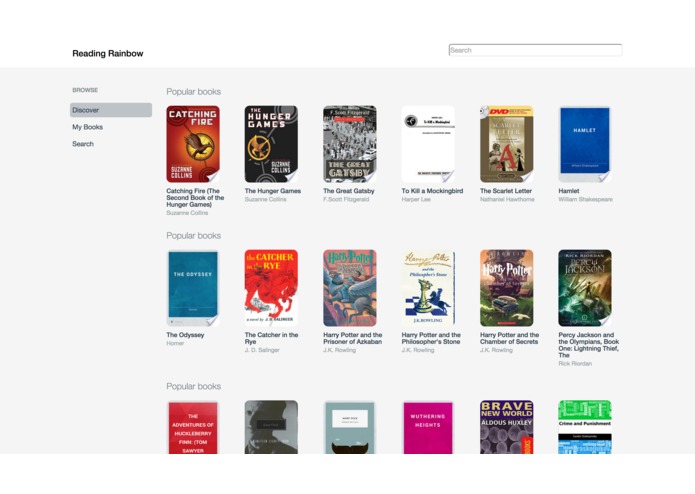Open The Scarlet Letter book cover
The image size is (695, 494).
pyautogui.click(x=507, y=144)
